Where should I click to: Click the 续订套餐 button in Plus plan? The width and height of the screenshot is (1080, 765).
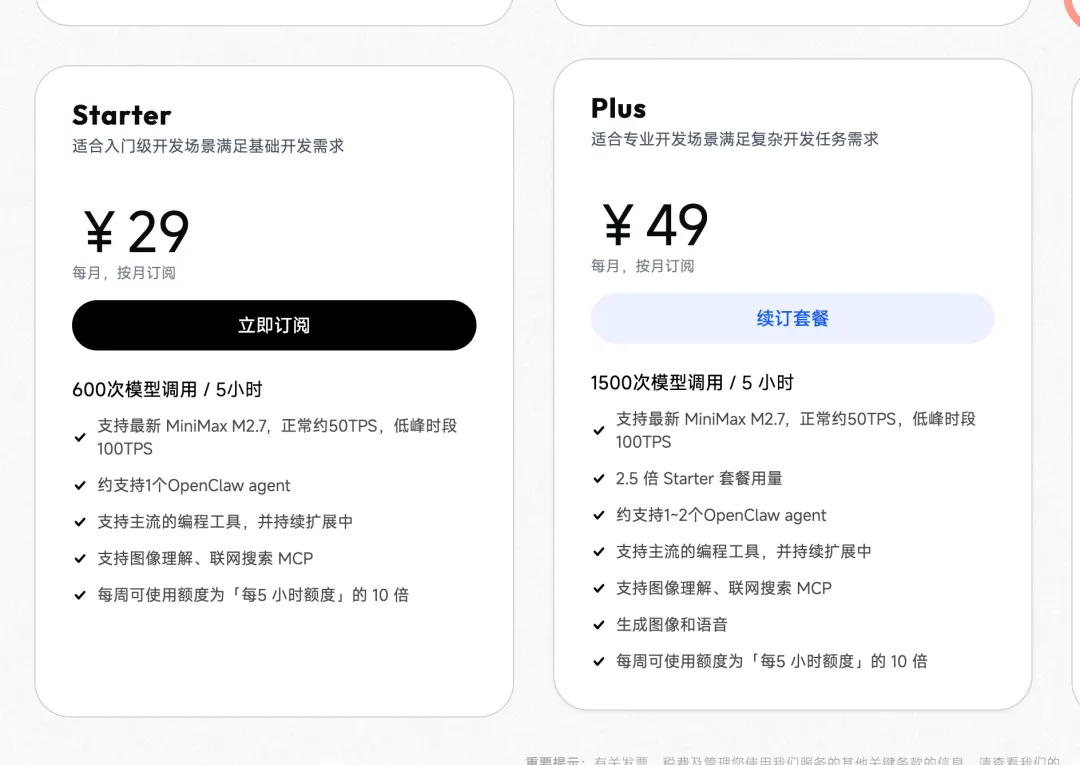coord(792,319)
